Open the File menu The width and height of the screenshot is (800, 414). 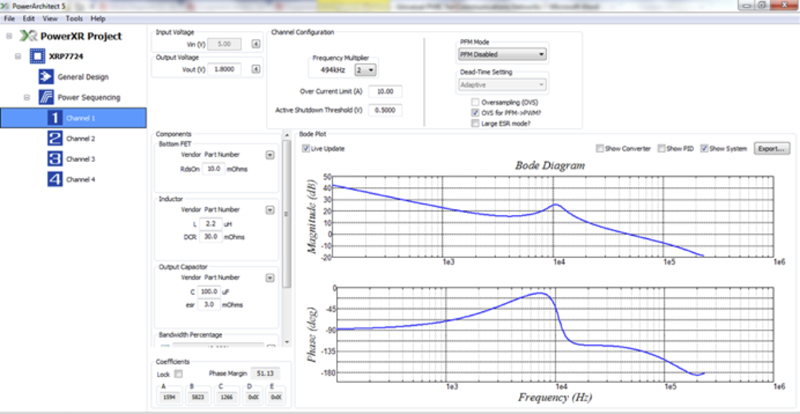tap(9, 18)
